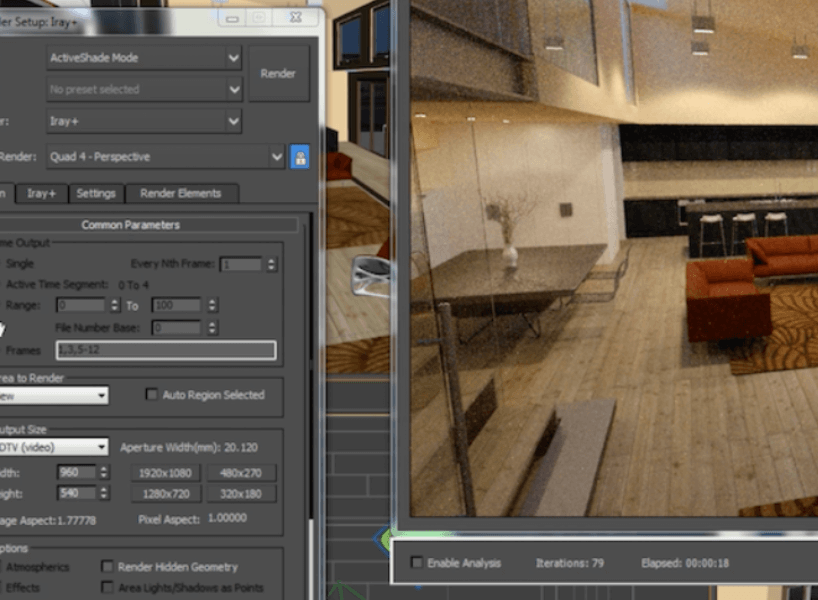This screenshot has width=818, height=600.
Task: Open the Iray+ renderer dropdown
Action: pos(144,121)
